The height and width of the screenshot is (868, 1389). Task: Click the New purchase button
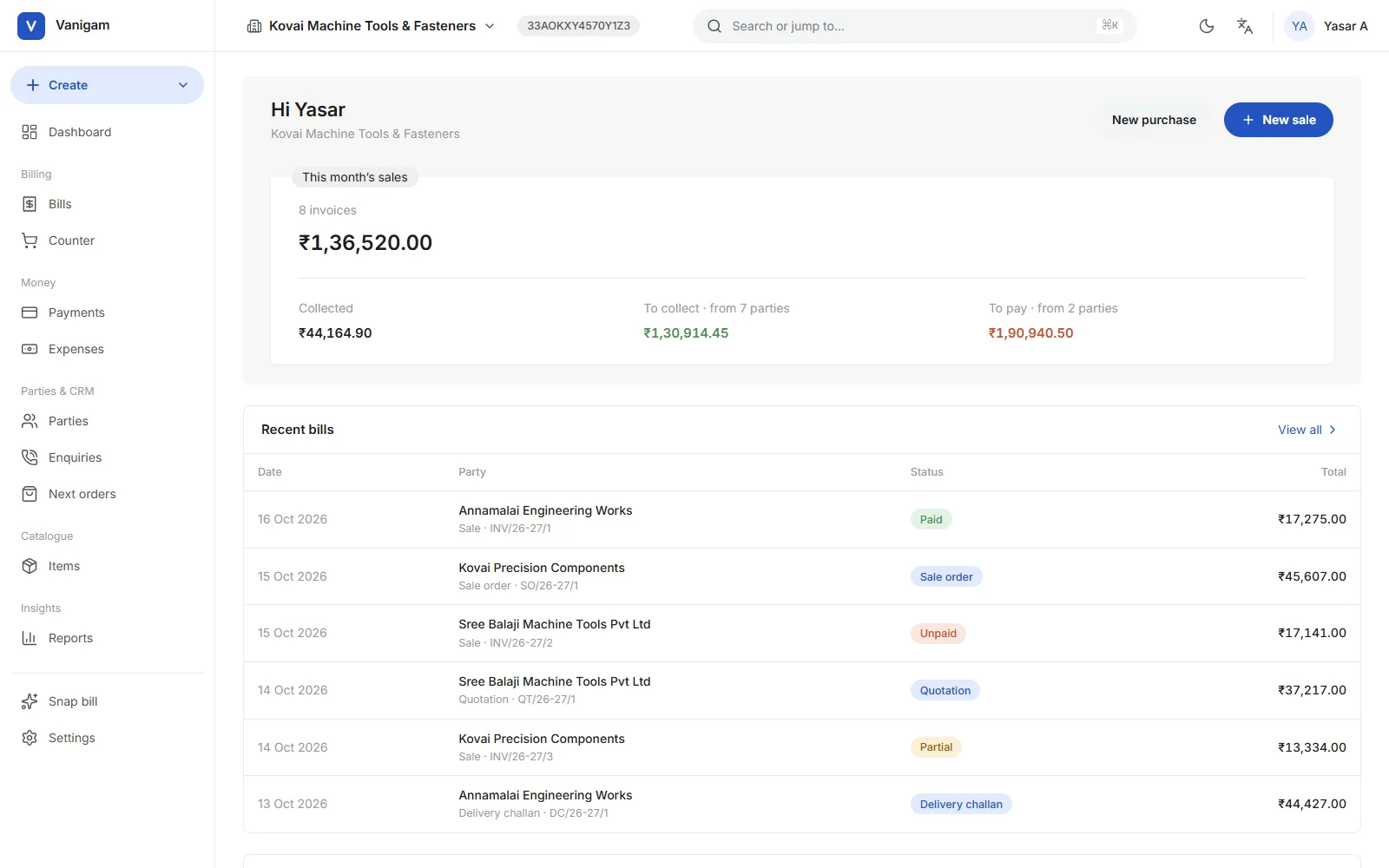(x=1154, y=120)
